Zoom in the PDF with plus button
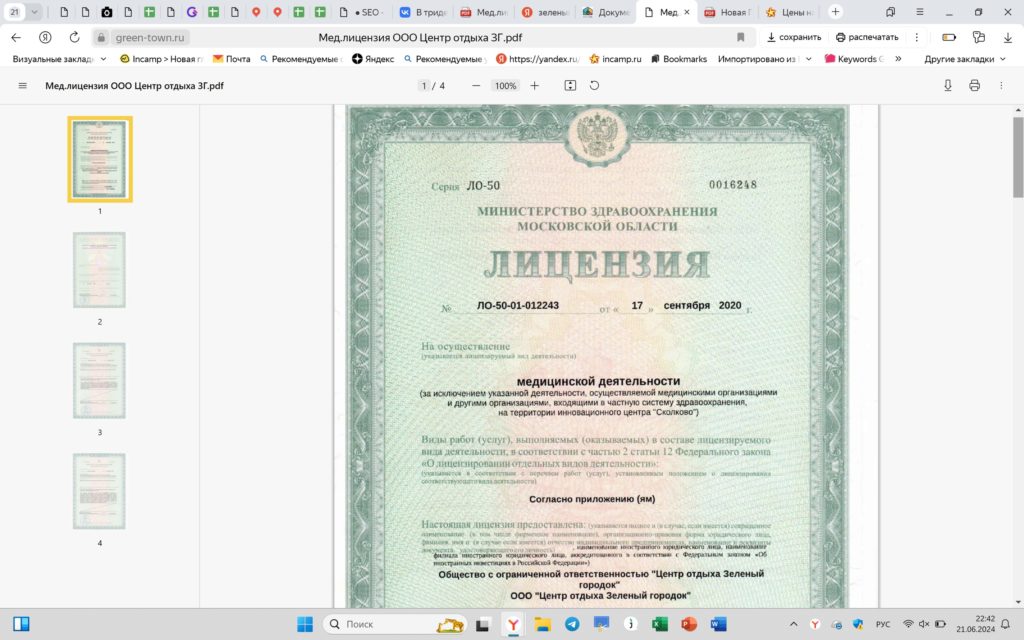1024x640 pixels. [535, 86]
